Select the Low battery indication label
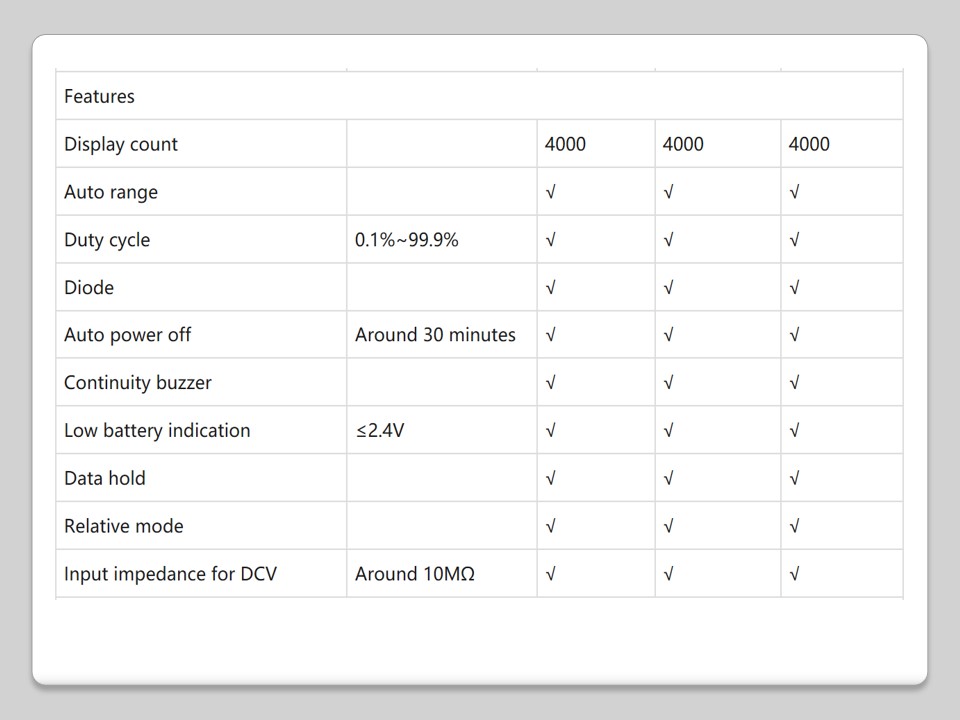 [157, 431]
